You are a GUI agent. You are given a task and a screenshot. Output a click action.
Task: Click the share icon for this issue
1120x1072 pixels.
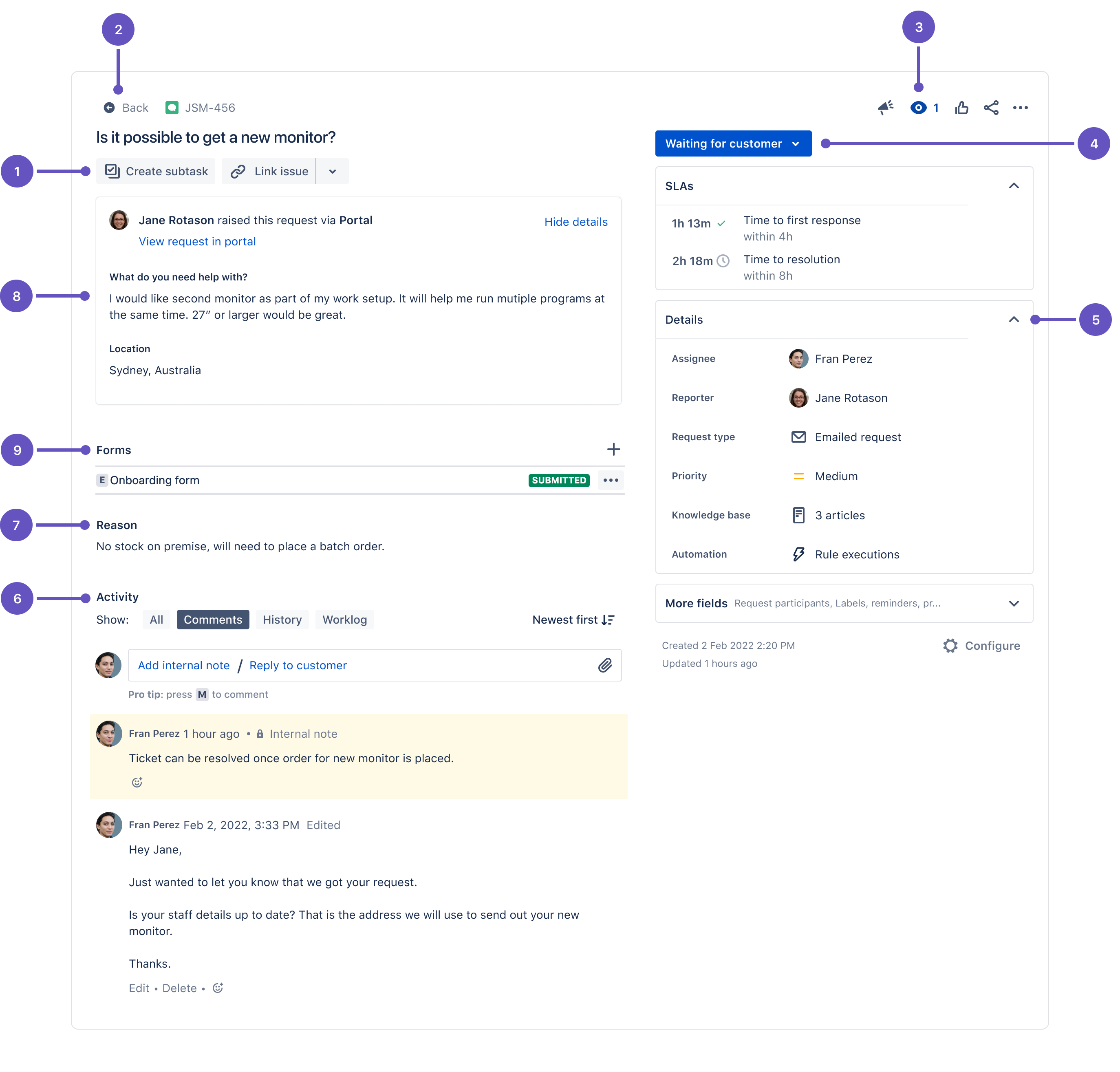[991, 108]
